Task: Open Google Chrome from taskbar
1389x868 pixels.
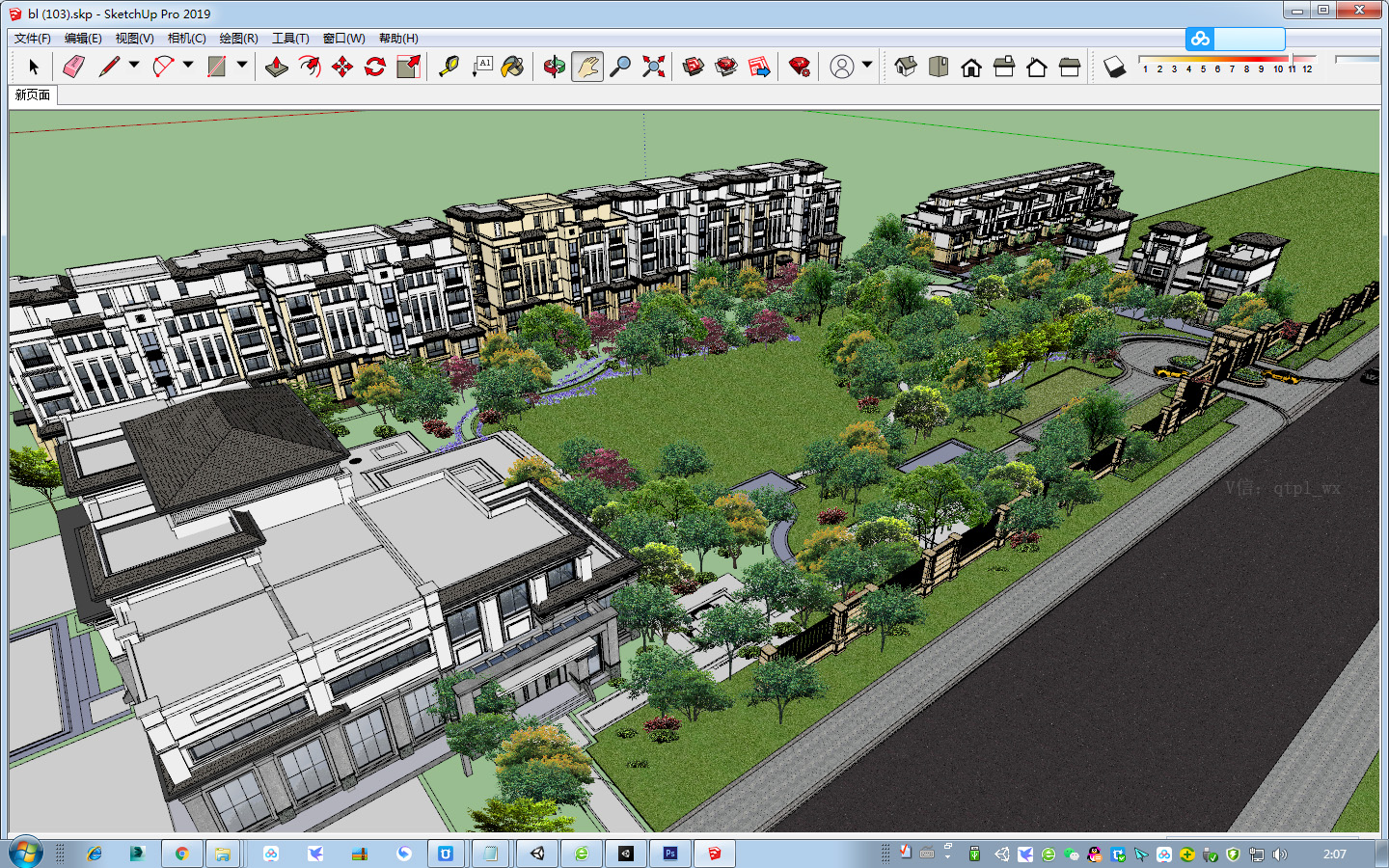Action: [x=180, y=854]
